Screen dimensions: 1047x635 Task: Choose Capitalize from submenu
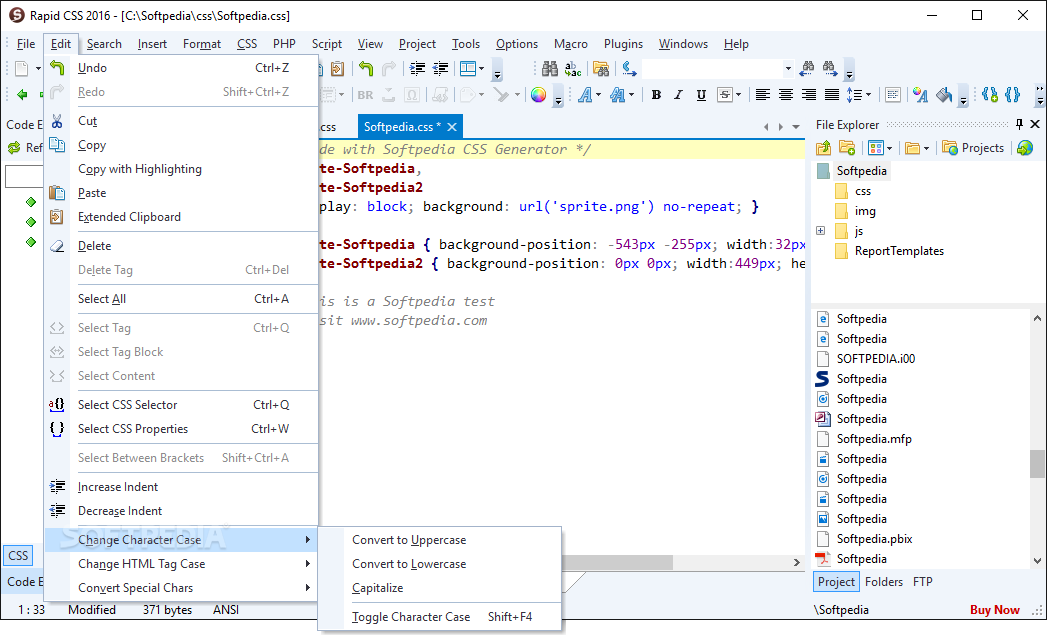click(x=378, y=588)
